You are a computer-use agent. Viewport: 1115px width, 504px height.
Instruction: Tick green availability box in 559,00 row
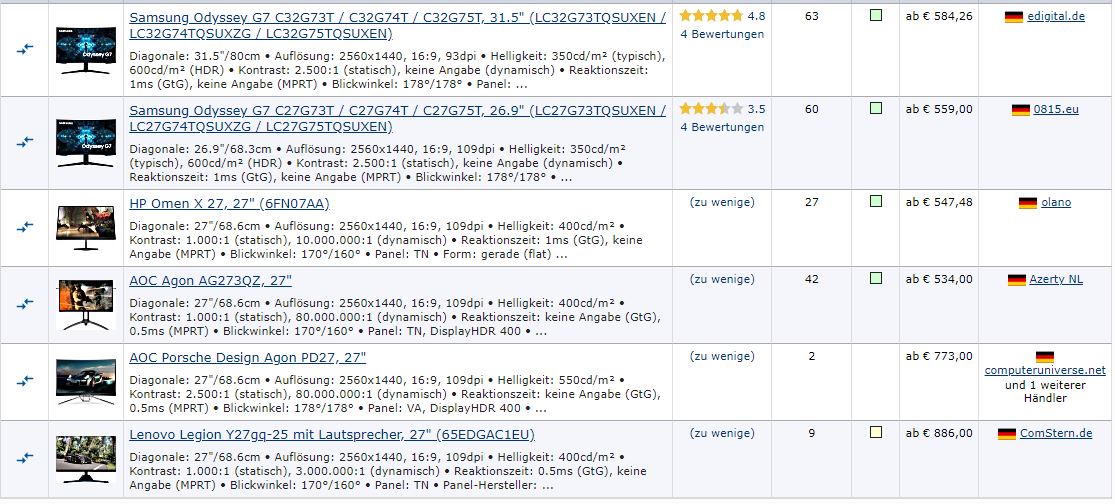pos(875,108)
